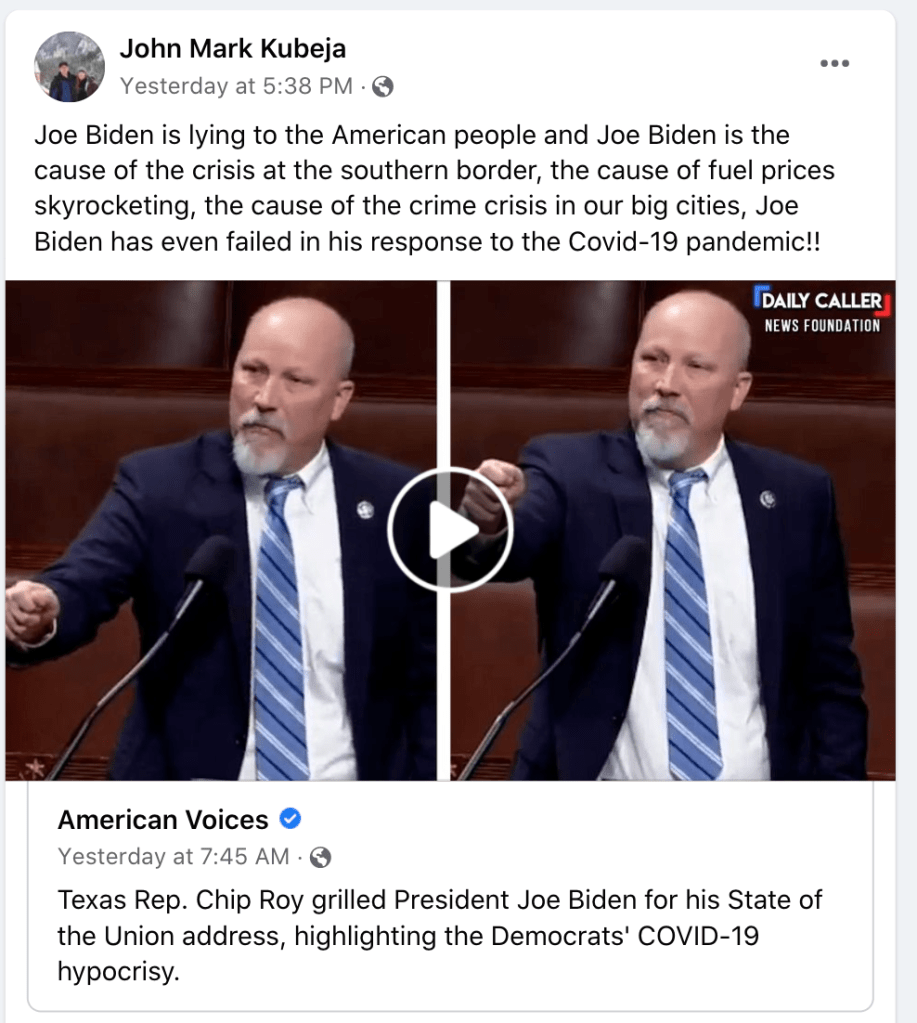Open John Mark Kubeja's profile picture
Viewport: 917px width, 1023px height.
[x=69, y=67]
